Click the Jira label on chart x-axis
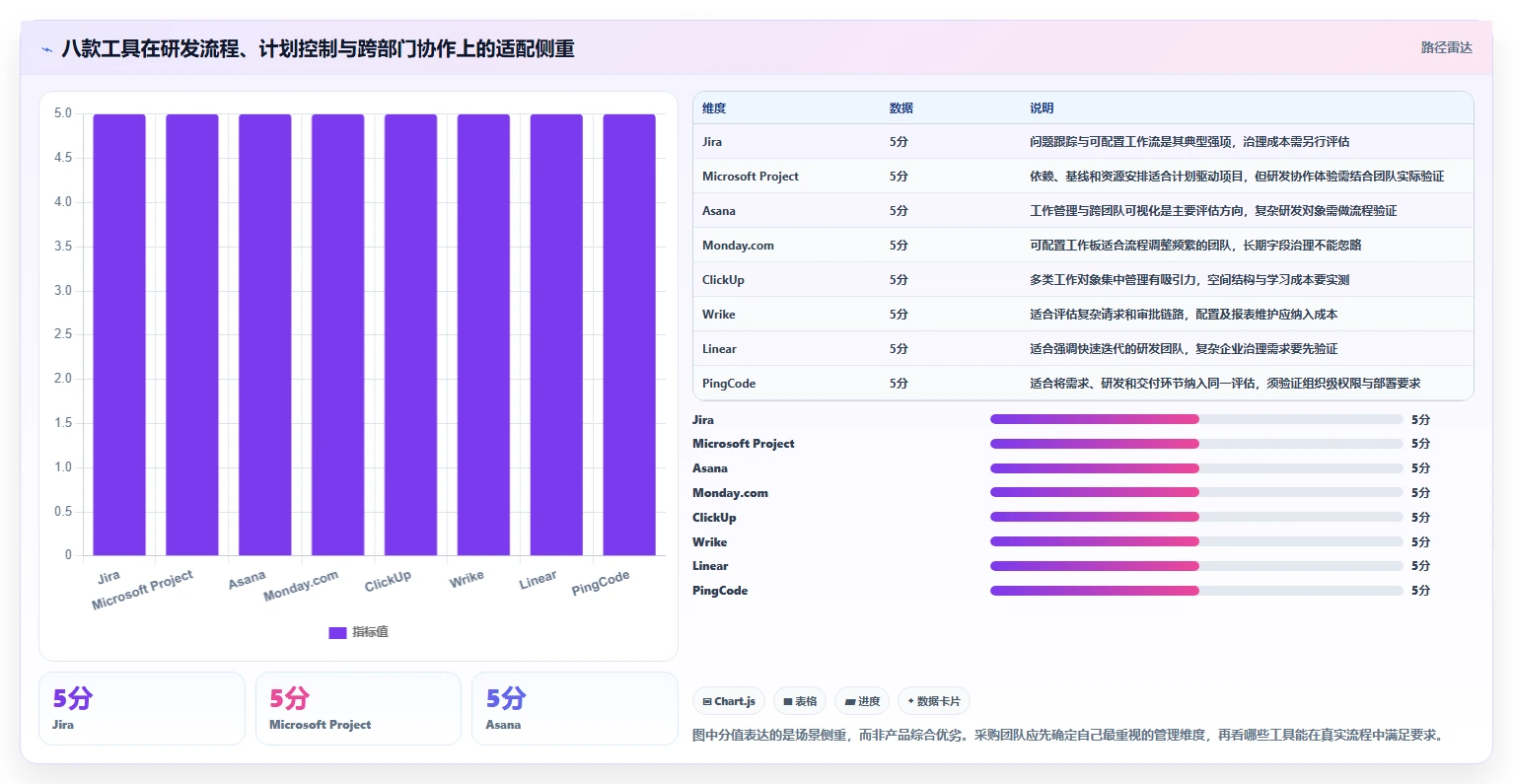 (x=108, y=576)
